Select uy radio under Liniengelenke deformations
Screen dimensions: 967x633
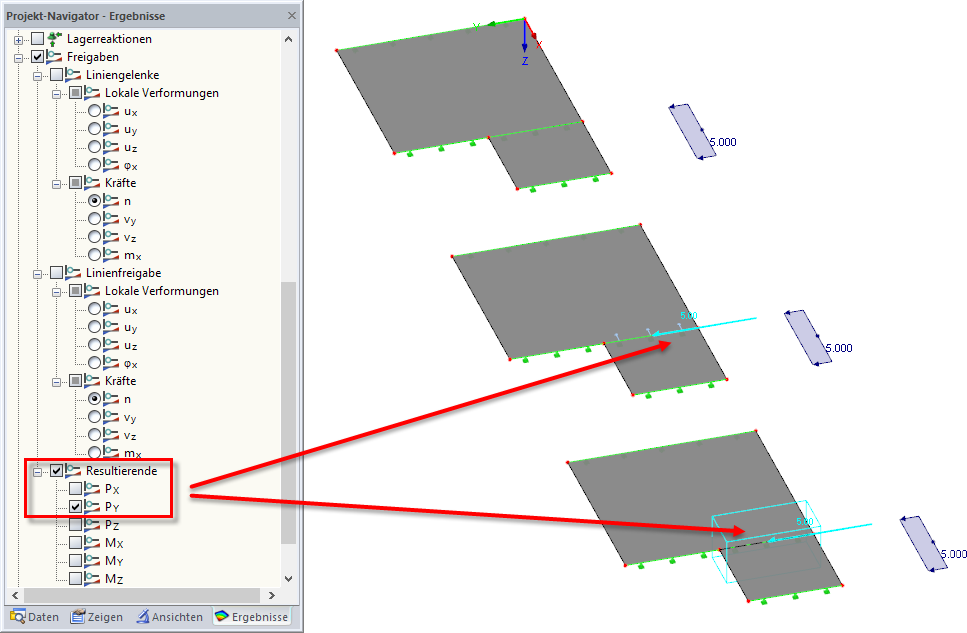point(94,129)
